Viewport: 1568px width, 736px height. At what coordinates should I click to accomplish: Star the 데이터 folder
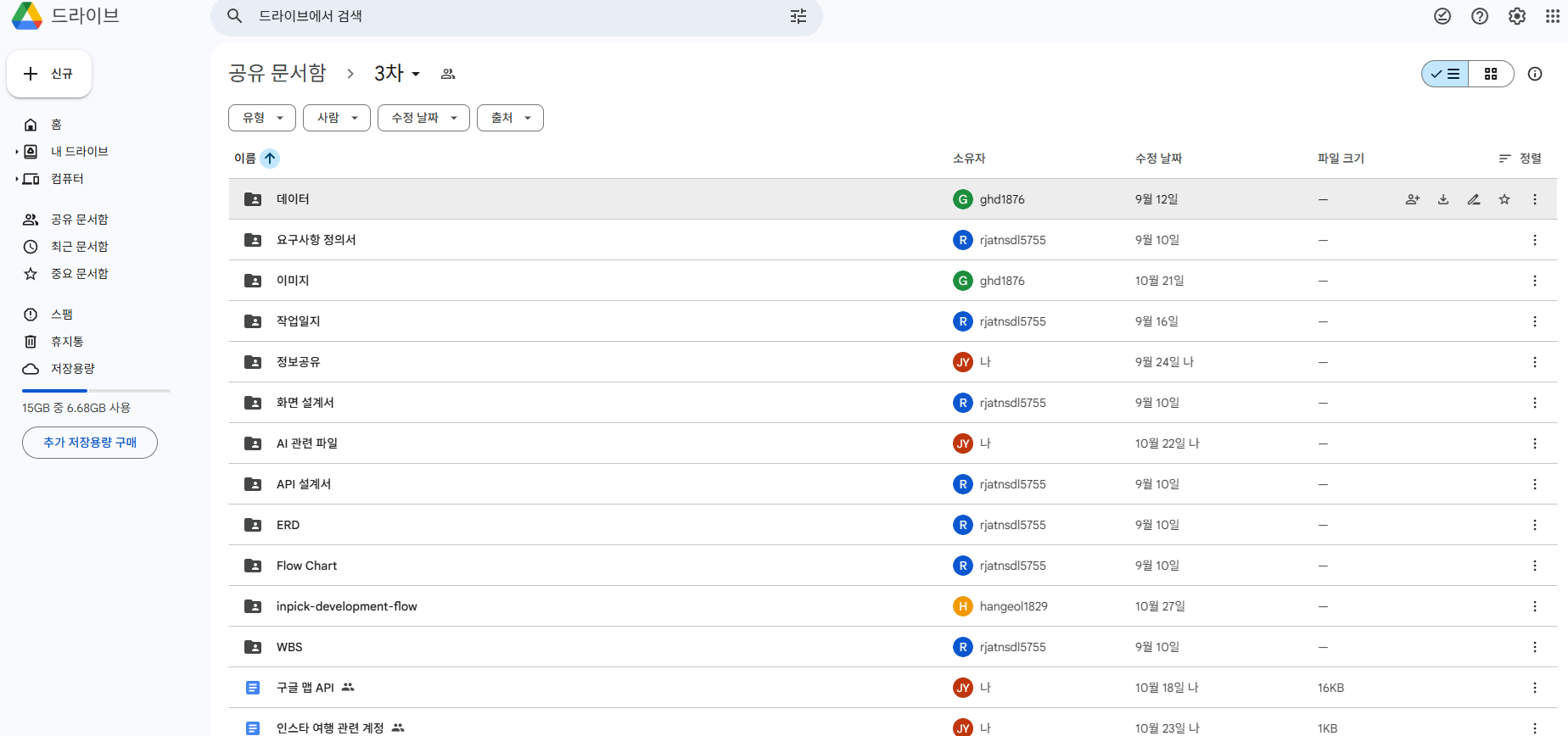[x=1504, y=199]
